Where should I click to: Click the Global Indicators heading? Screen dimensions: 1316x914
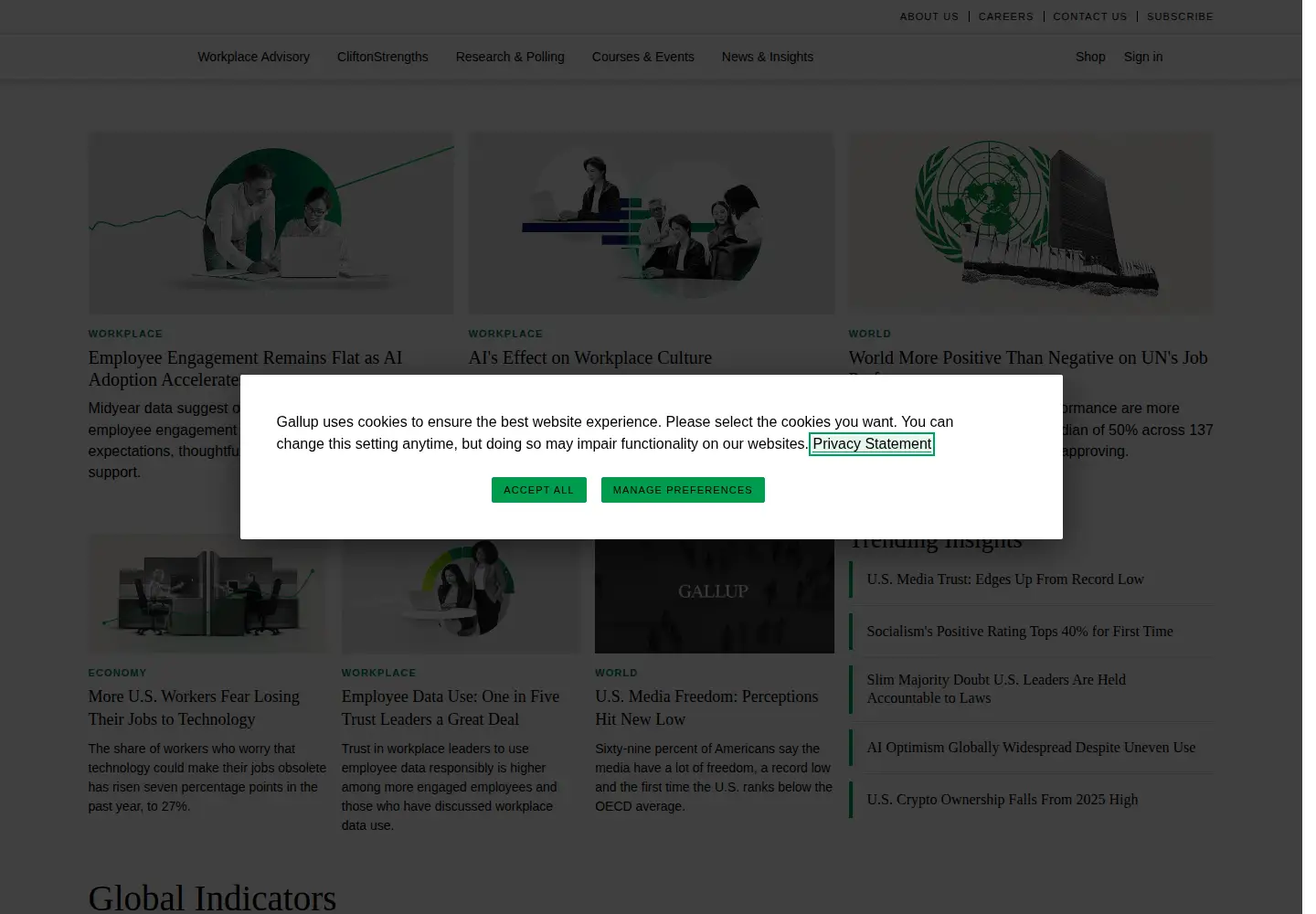point(212,898)
